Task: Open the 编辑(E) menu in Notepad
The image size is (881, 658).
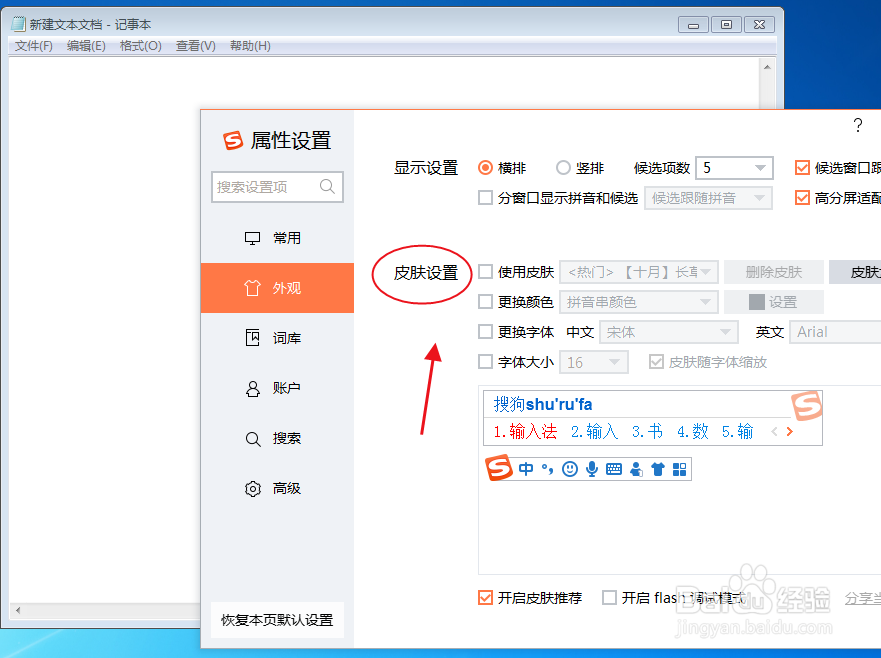Action: point(86,46)
